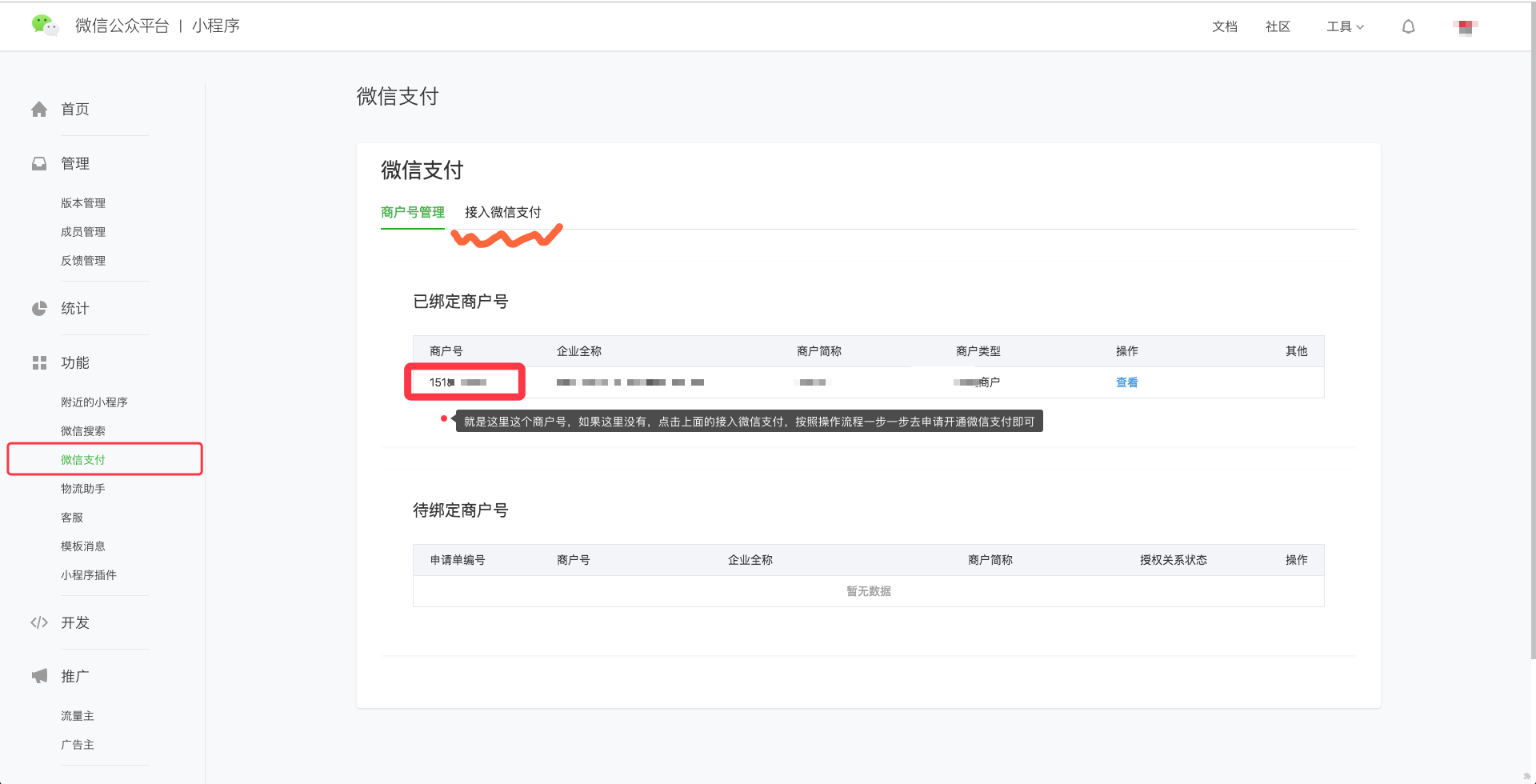The height and width of the screenshot is (784, 1536).
Task: Select 管理 in the sidebar
Action: [x=75, y=164]
